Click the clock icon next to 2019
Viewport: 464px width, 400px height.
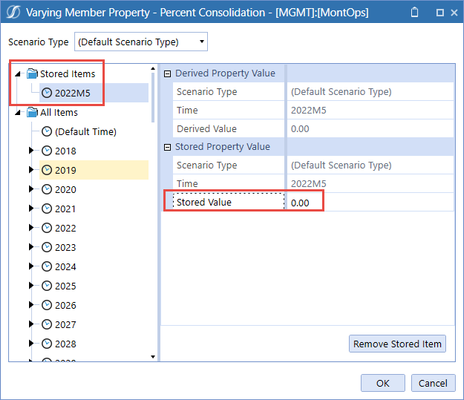point(47,170)
